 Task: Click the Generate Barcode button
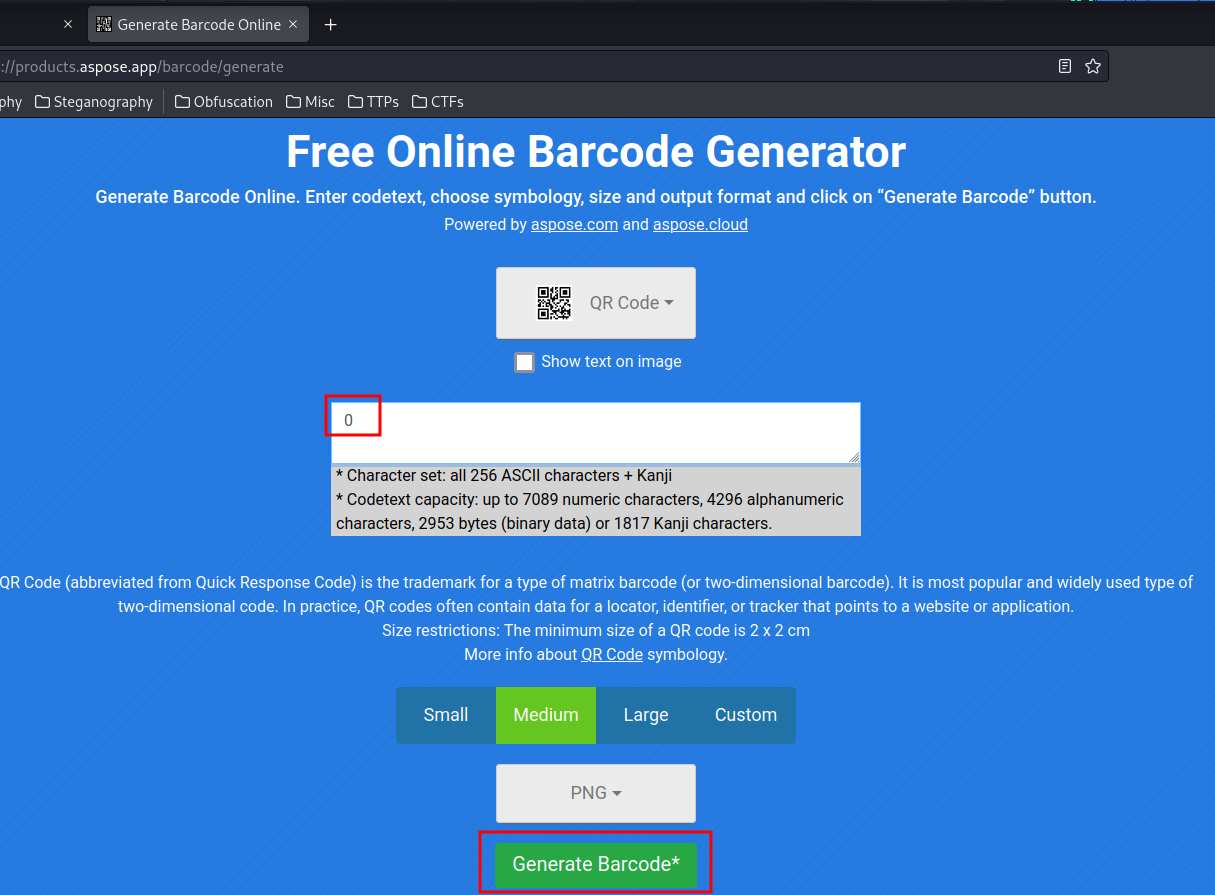pyautogui.click(x=596, y=864)
